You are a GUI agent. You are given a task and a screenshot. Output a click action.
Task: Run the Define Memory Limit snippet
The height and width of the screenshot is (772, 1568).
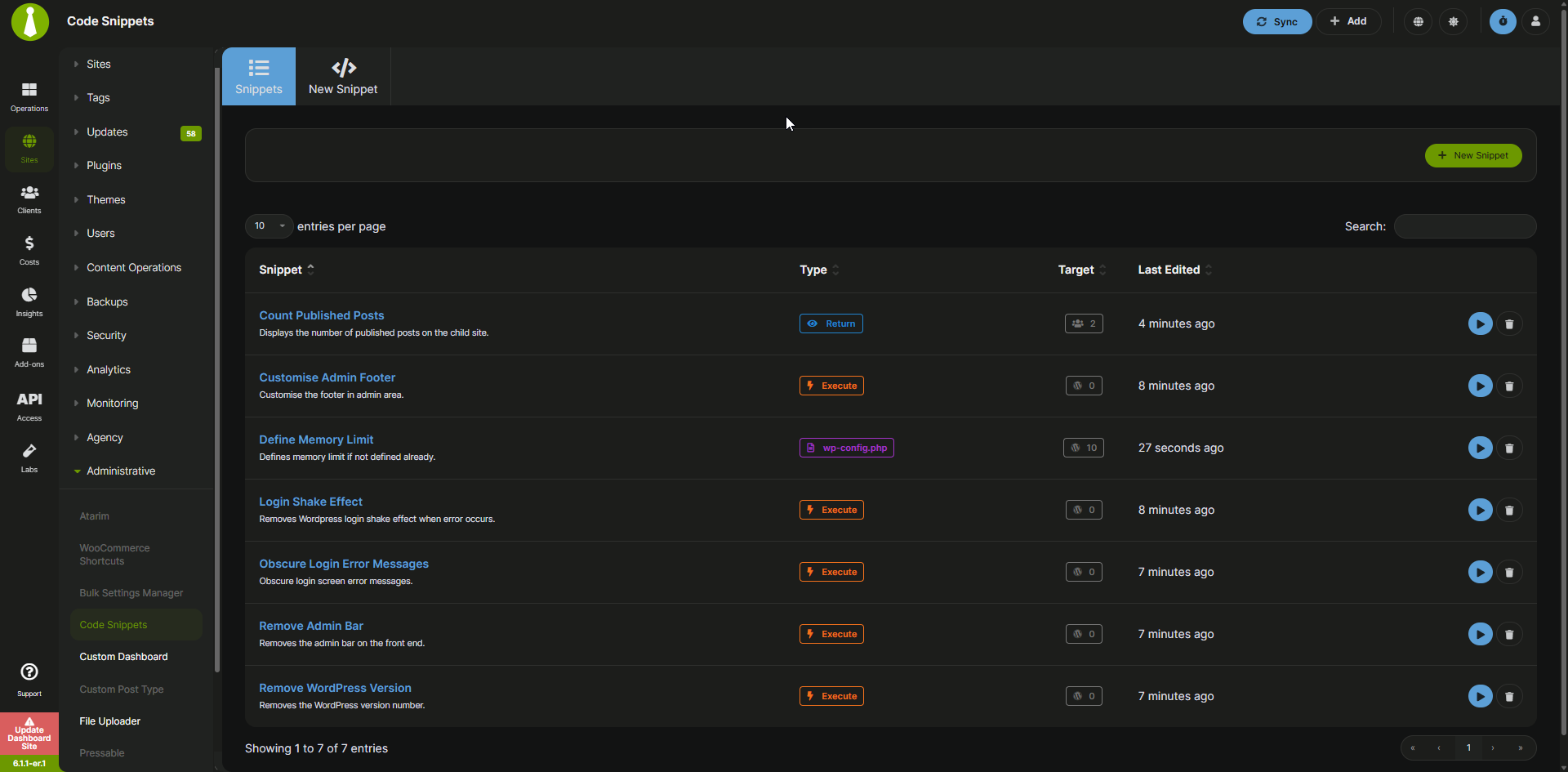pyautogui.click(x=1480, y=448)
